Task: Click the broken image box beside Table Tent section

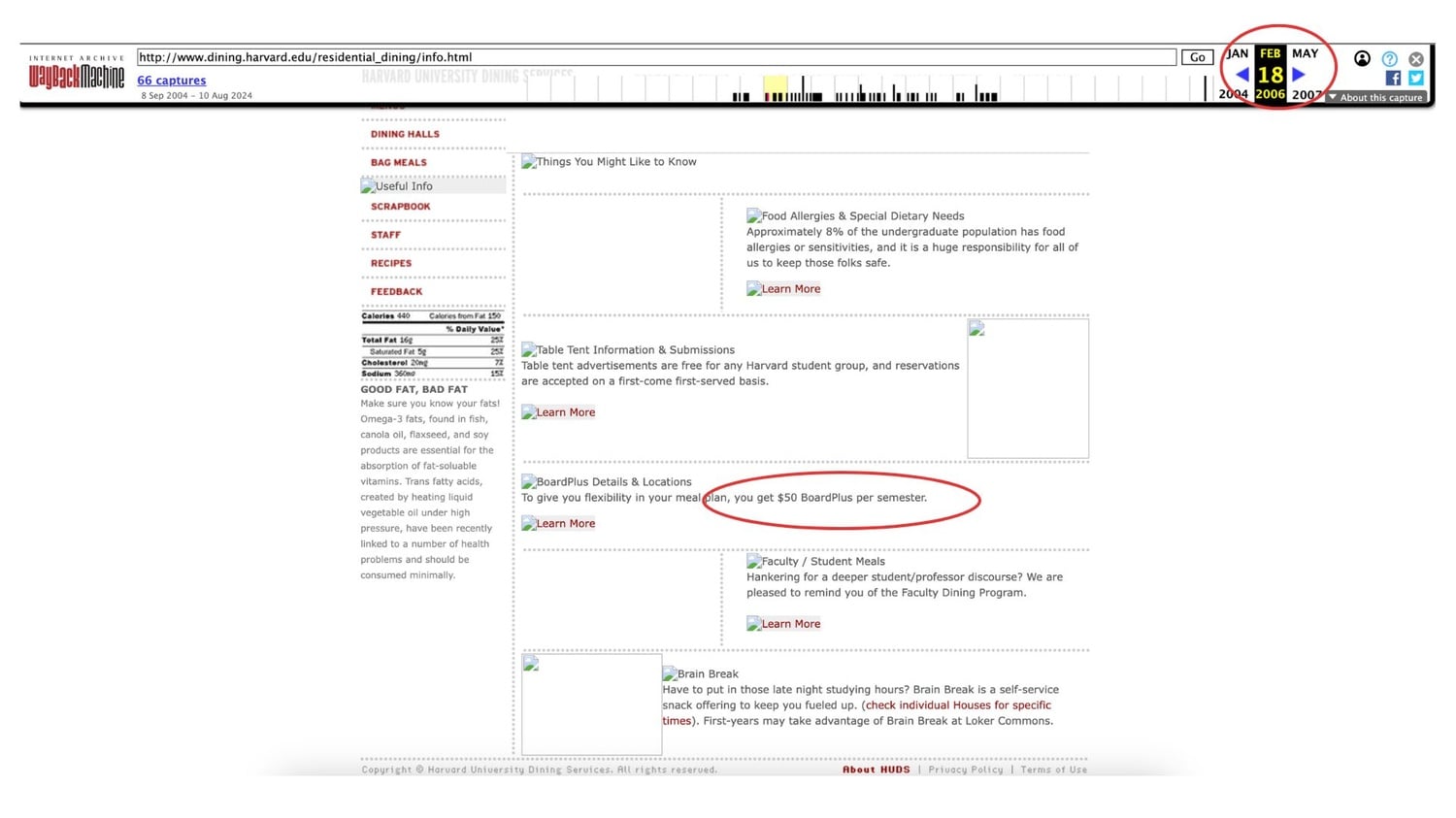Action: 1028,388
